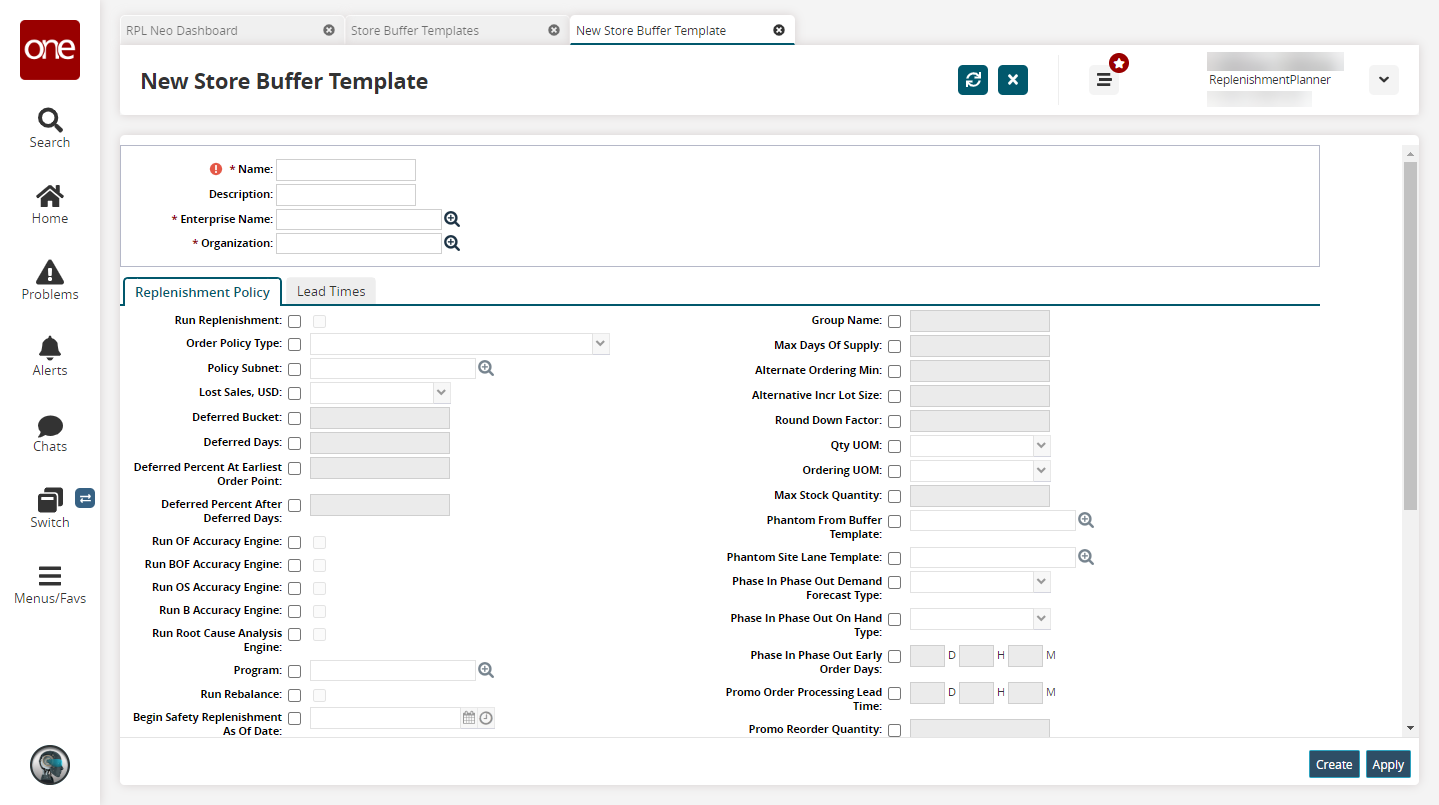Open the Policy Subnet lookup icon
The height and width of the screenshot is (805, 1439).
pyautogui.click(x=486, y=368)
